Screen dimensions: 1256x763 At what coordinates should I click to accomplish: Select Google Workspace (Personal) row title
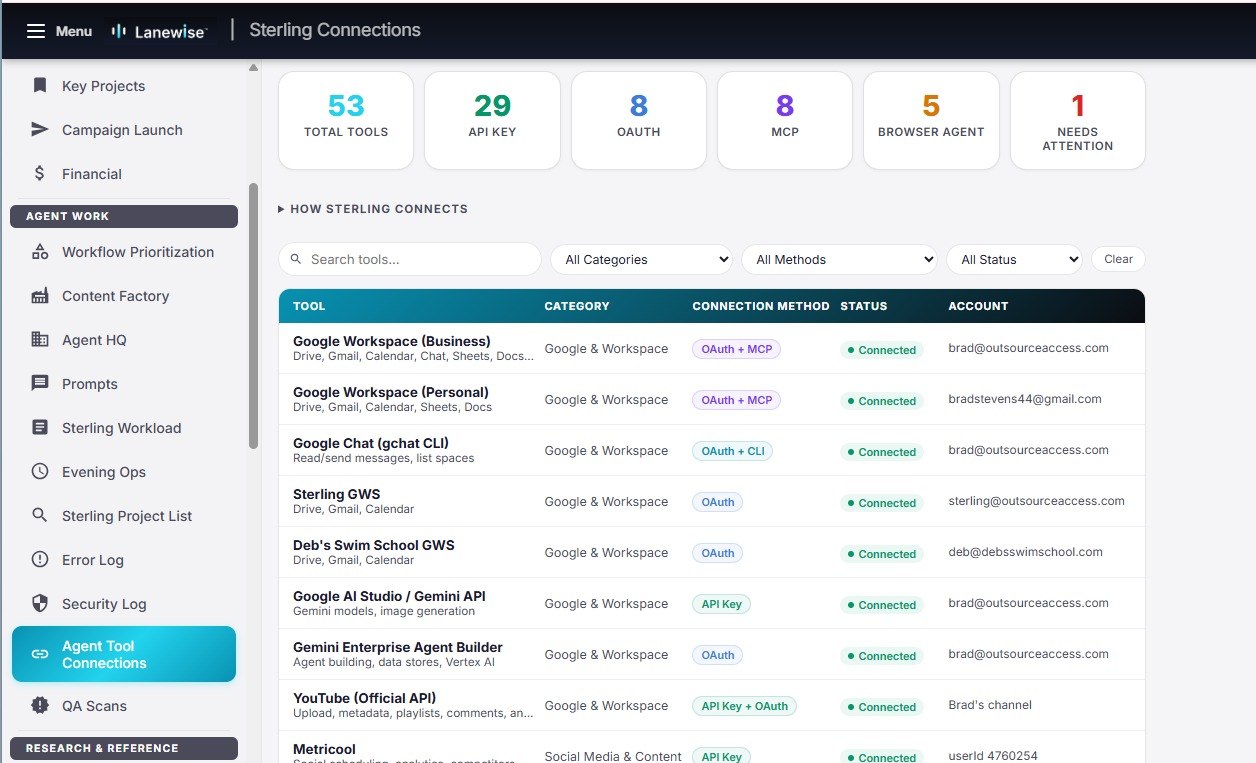click(x=391, y=392)
